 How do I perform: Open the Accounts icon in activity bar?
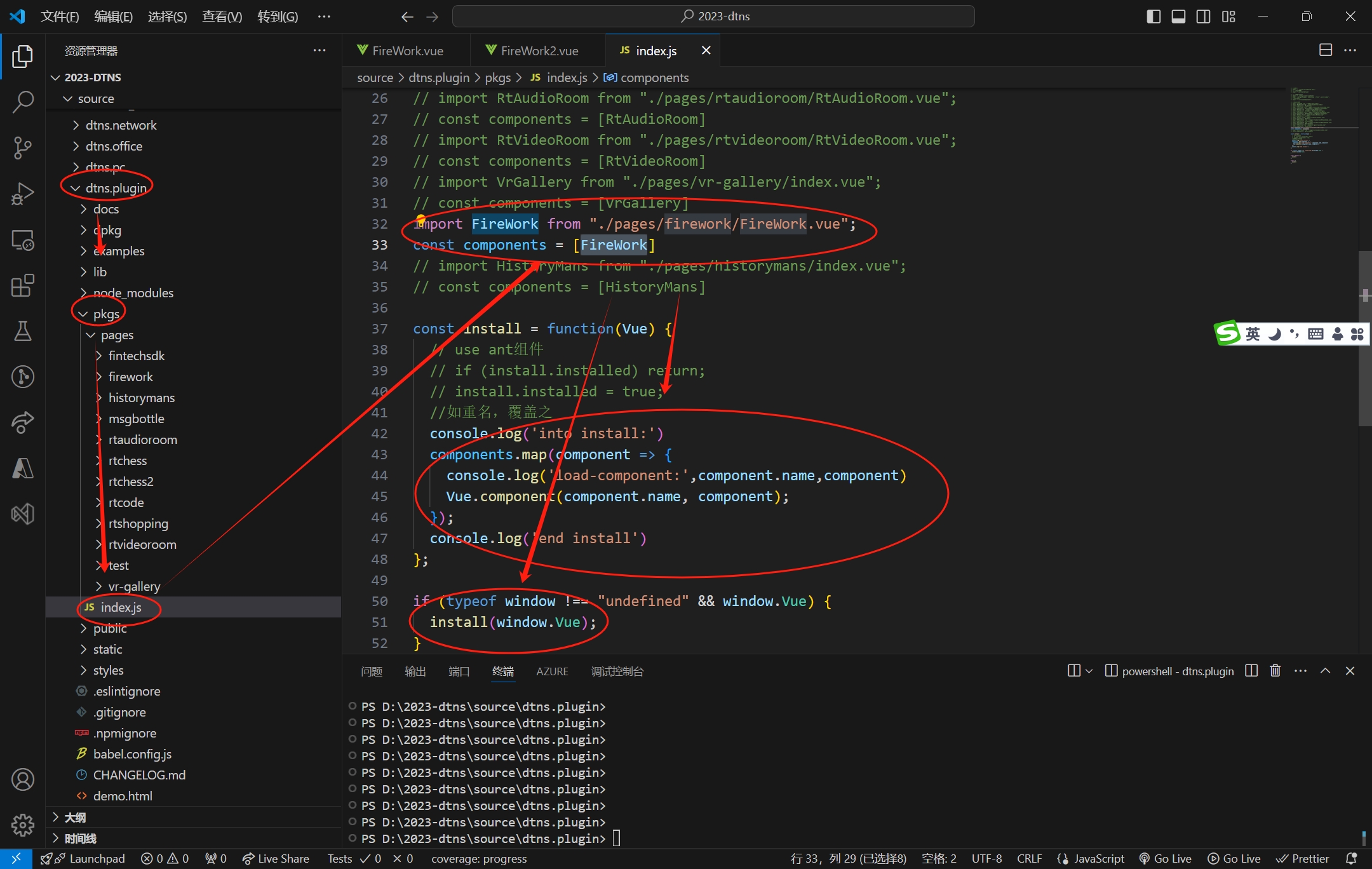[x=23, y=779]
